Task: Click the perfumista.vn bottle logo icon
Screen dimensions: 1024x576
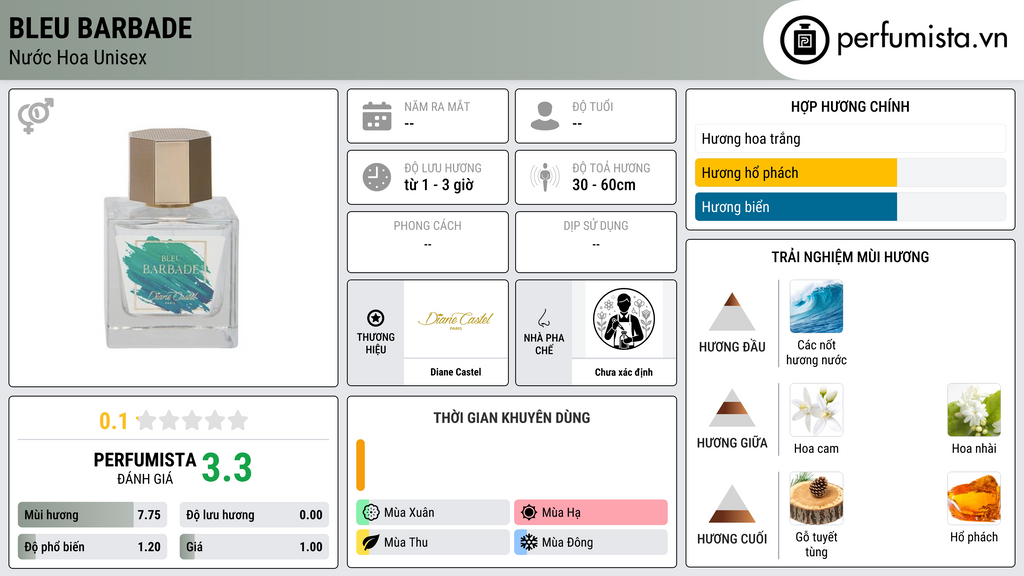Action: pos(804,40)
